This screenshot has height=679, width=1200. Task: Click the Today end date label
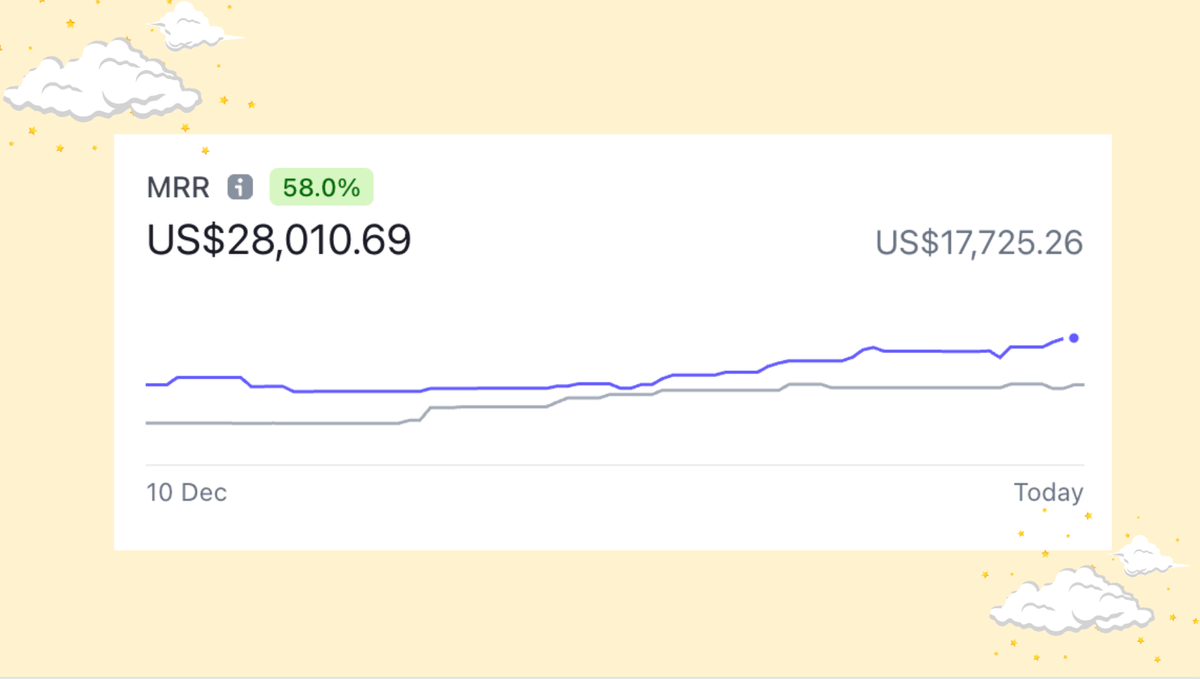1048,493
